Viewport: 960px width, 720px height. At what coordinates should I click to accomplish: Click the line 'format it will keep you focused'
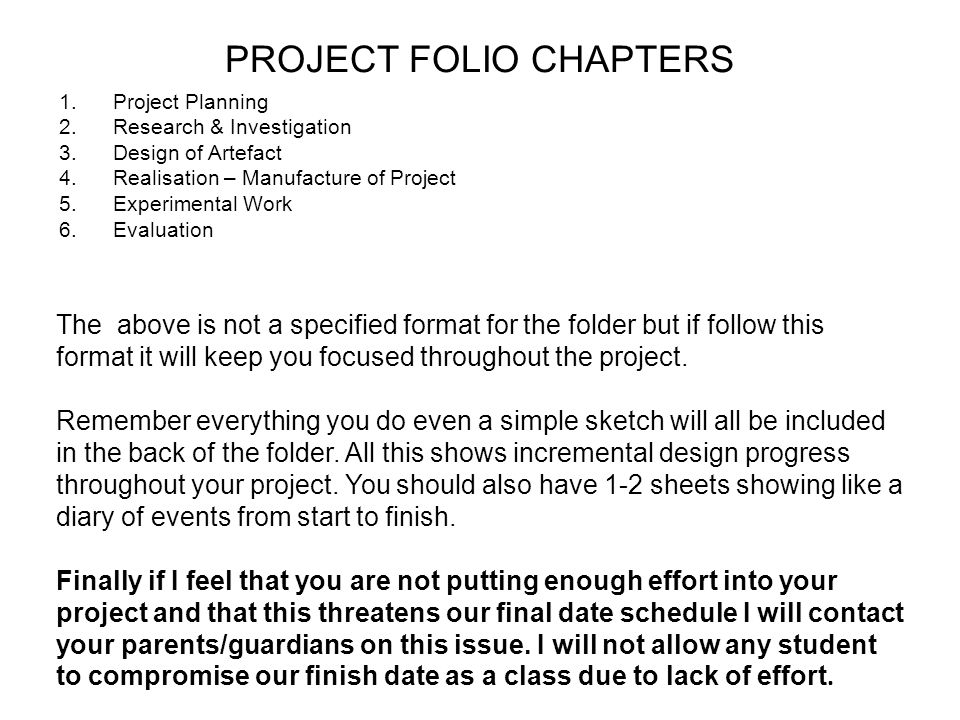pos(372,356)
